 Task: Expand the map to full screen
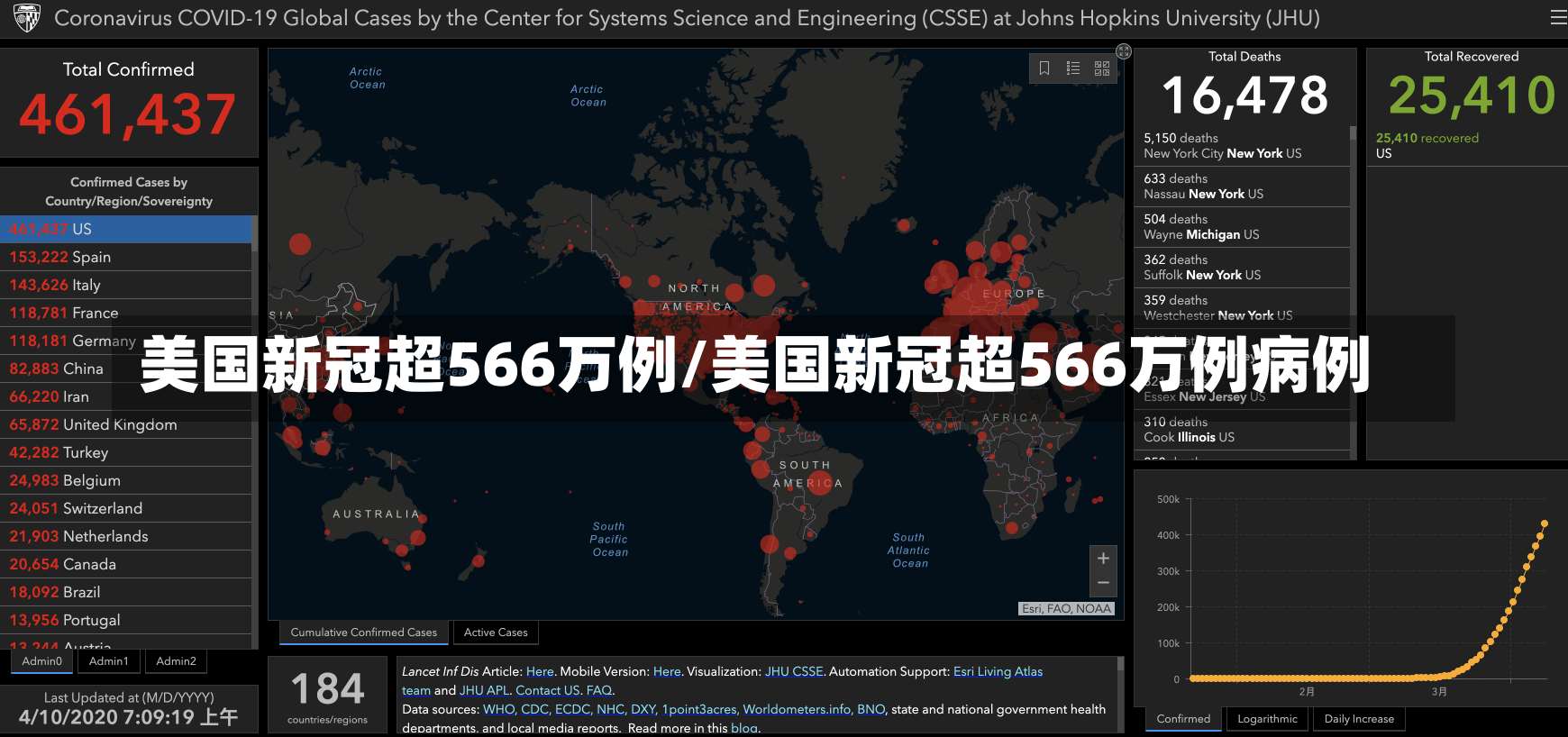coord(1124,51)
